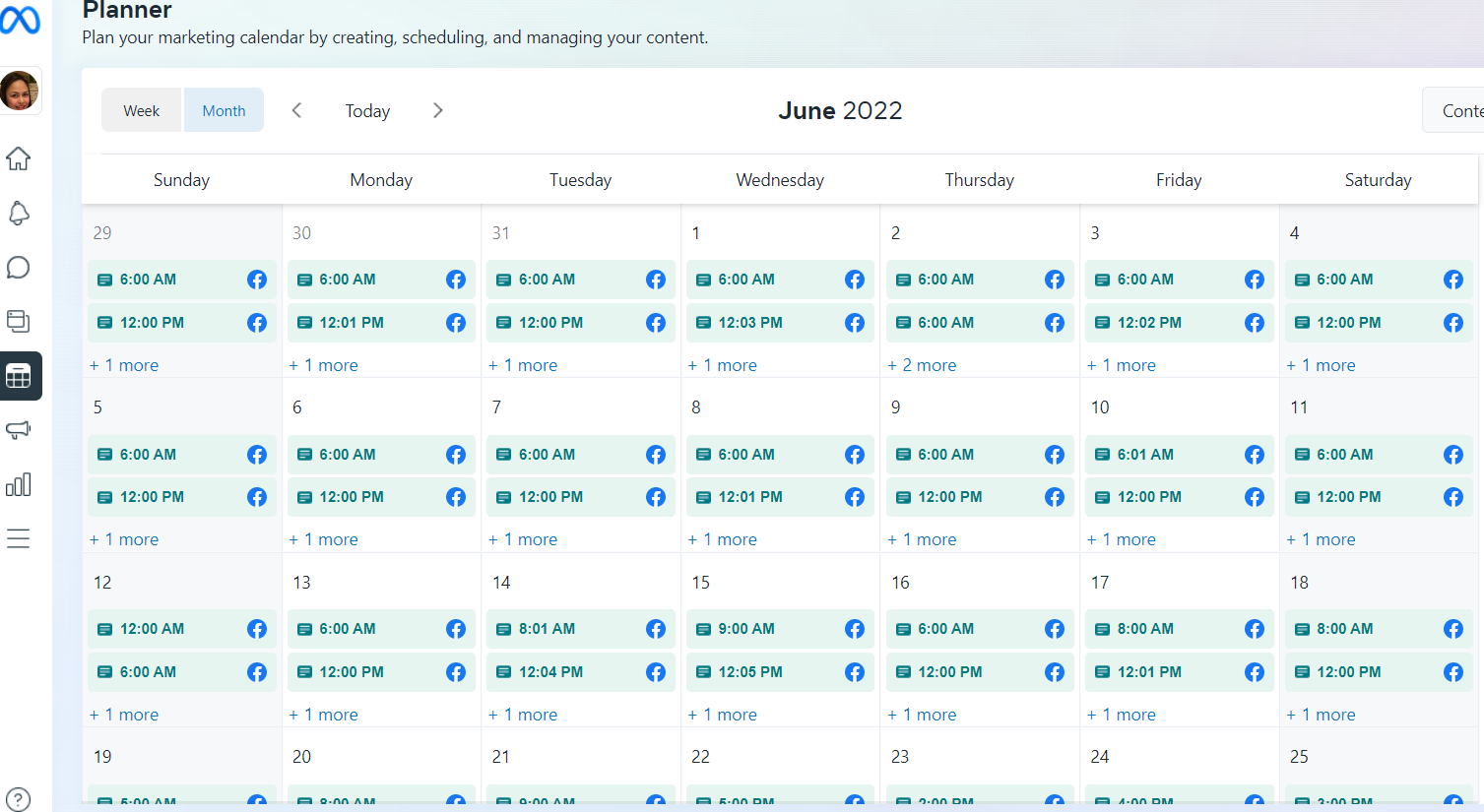Expand '+ 1 more' on June 10
The image size is (1484, 812).
tap(1122, 539)
